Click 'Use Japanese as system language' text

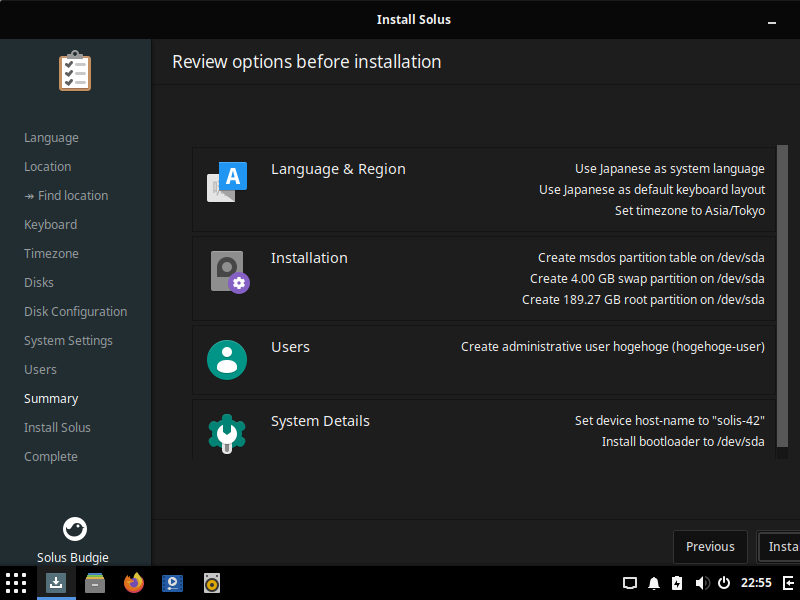coord(669,169)
